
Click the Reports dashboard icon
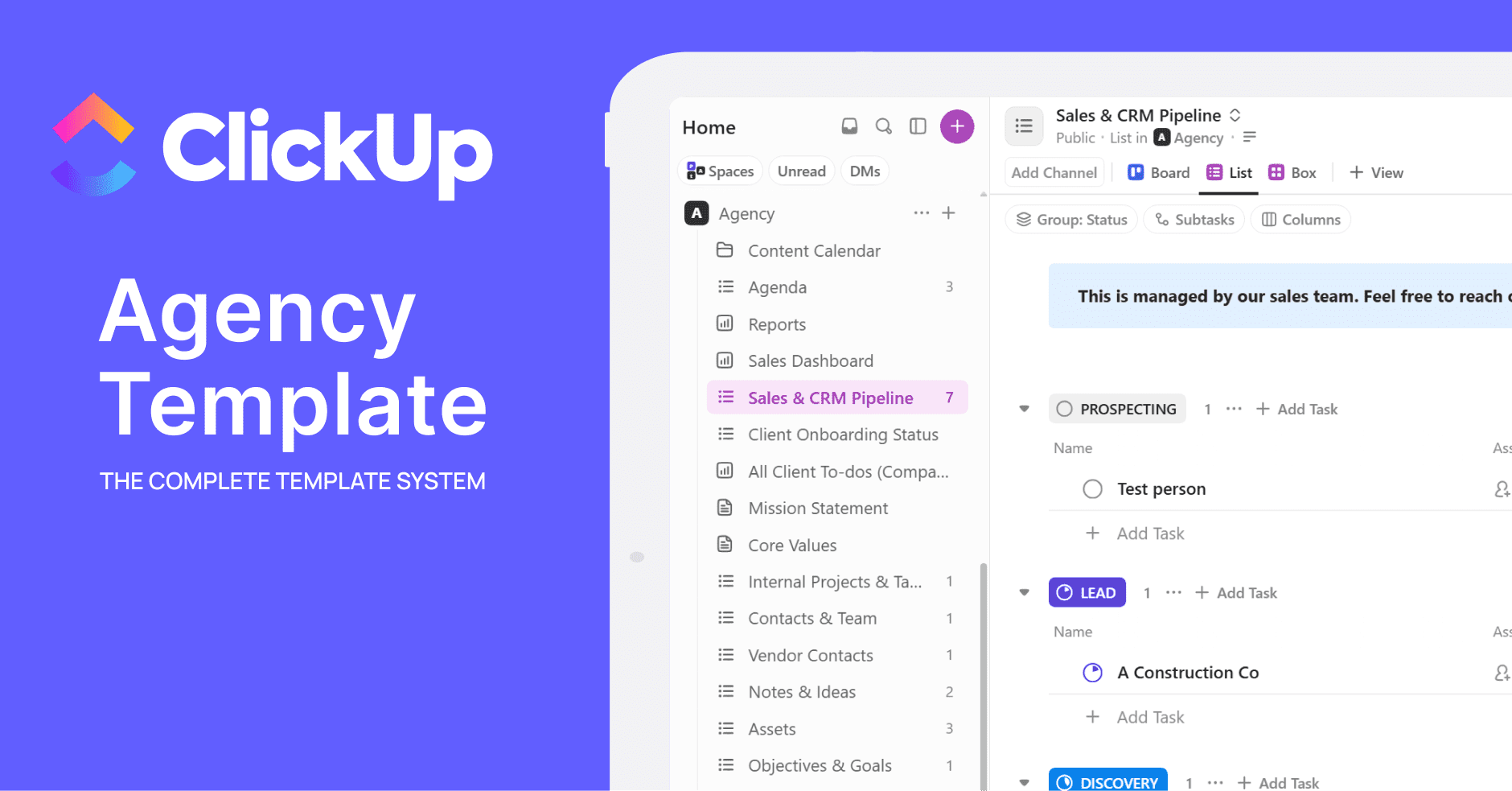coord(725,323)
